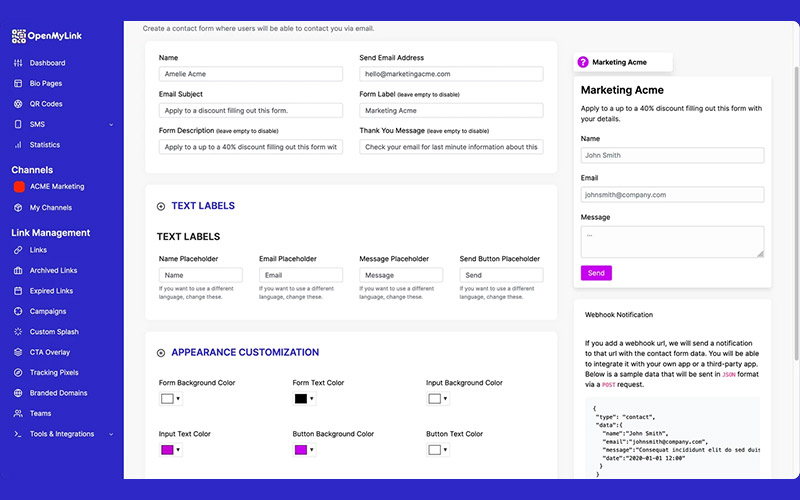
Task: Pick the magenta Input Text Color swatch
Action: (167, 450)
